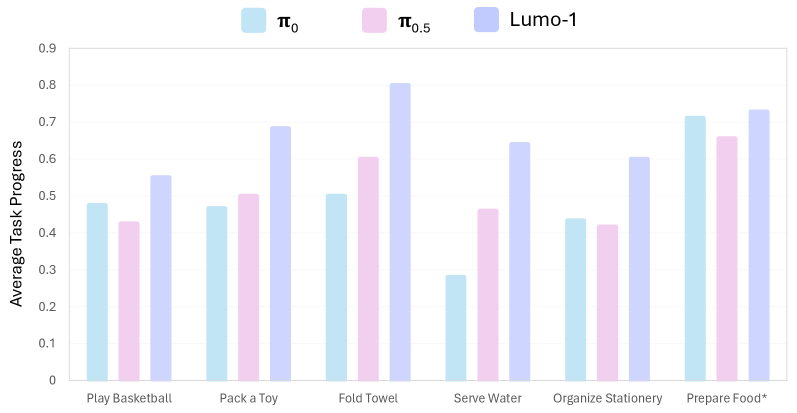Viewport: 797px width, 413px height.
Task: Click the 0.9 y-axis tick label
Action: pyautogui.click(x=47, y=48)
